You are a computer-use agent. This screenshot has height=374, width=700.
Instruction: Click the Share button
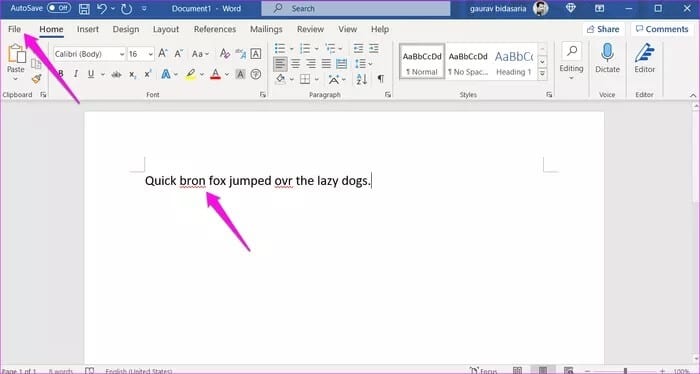[603, 29]
